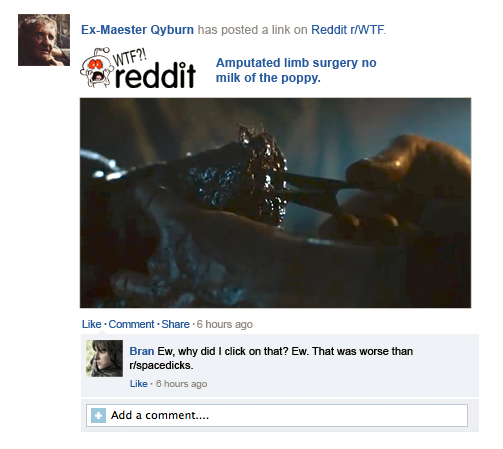Like Bran's comment

139,384
